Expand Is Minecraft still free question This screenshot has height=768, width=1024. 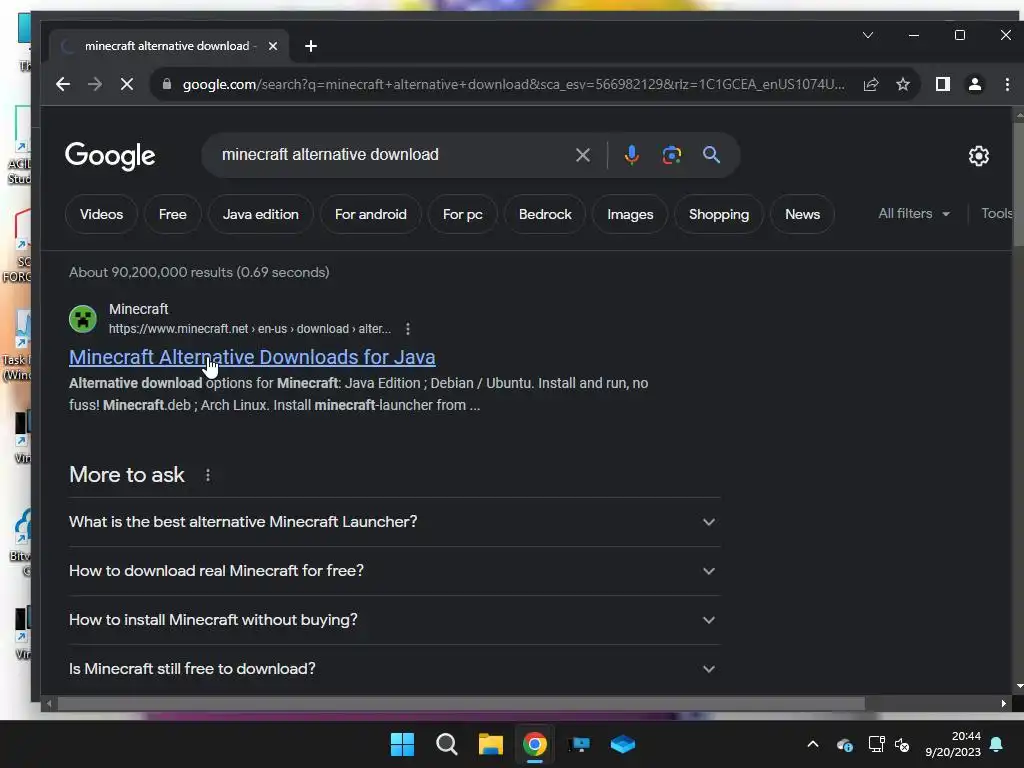coord(394,669)
